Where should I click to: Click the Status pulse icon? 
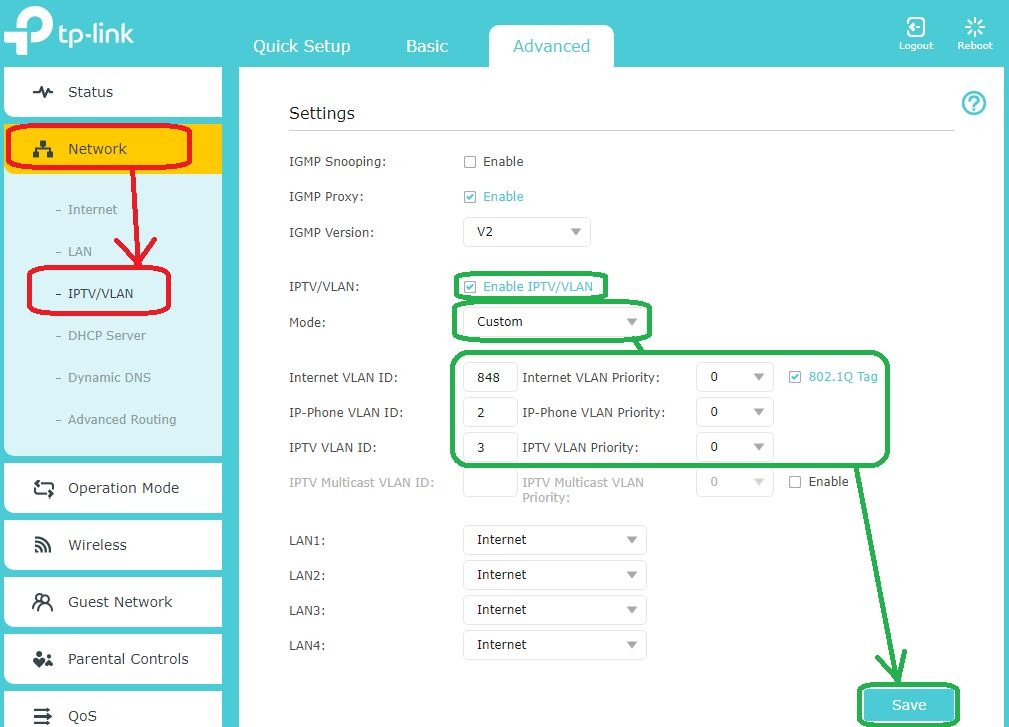[x=43, y=92]
